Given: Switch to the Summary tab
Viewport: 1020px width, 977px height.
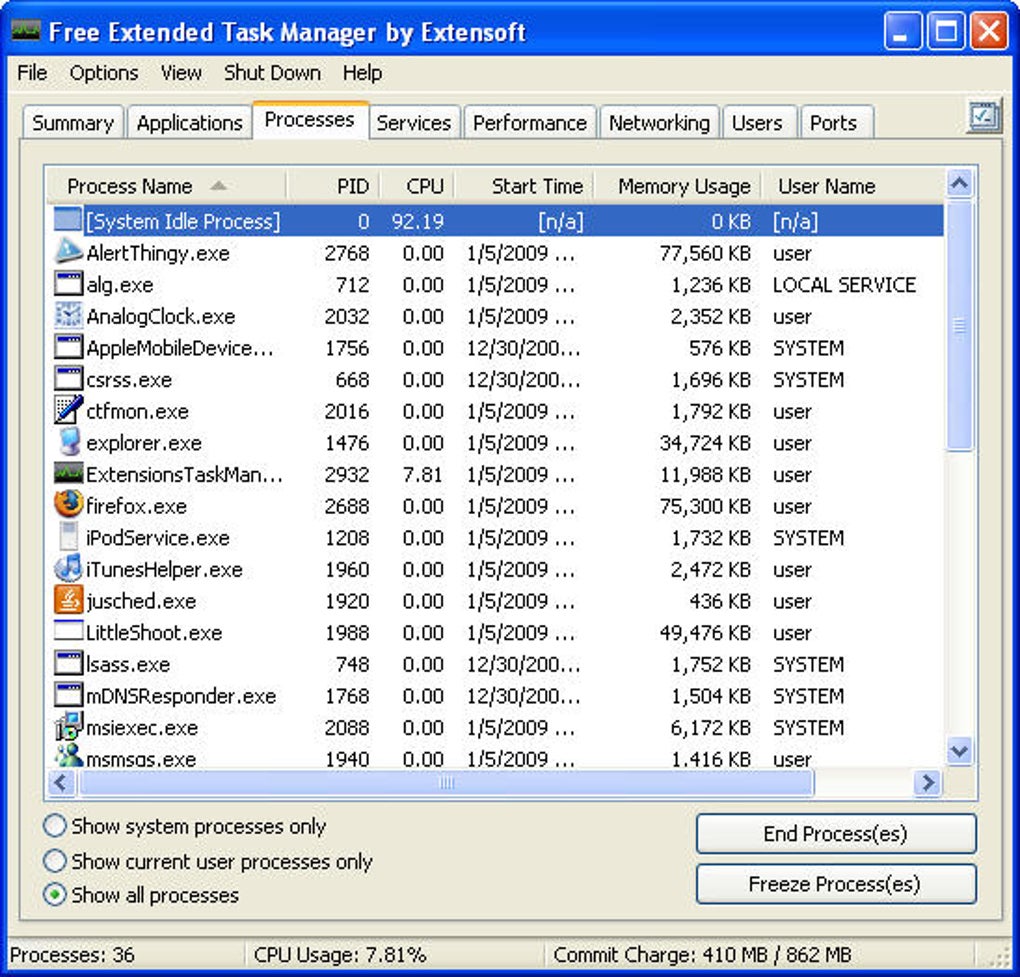Looking at the screenshot, I should [x=73, y=122].
